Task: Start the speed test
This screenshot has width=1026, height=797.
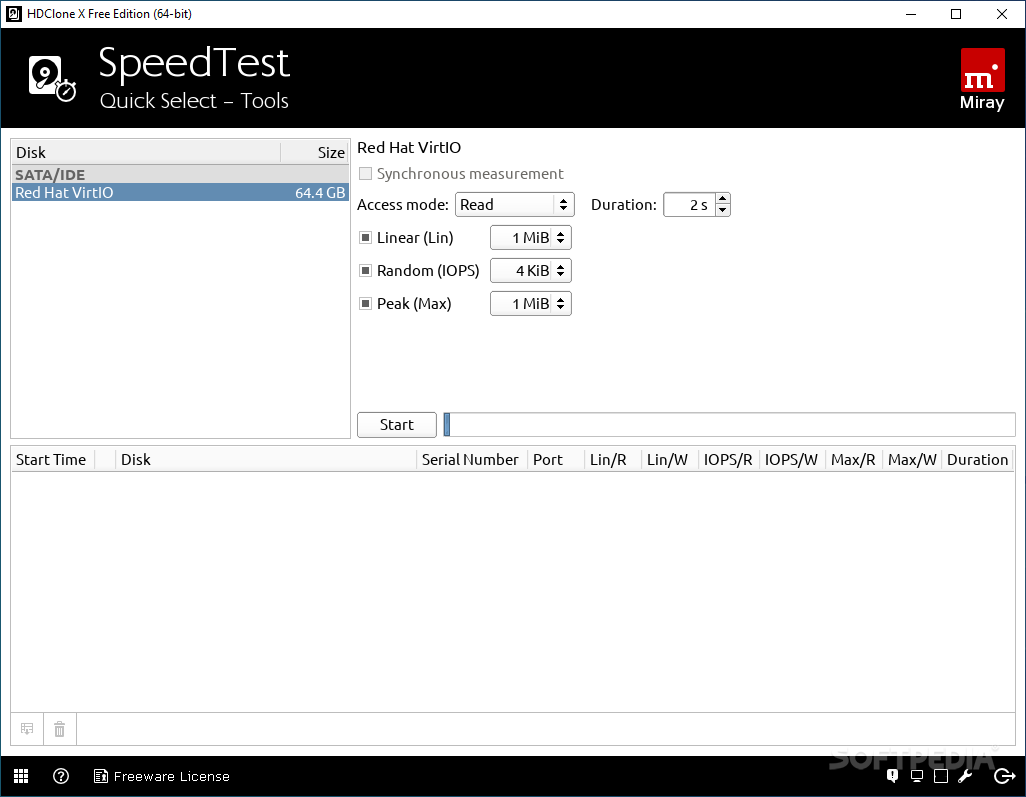Action: click(x=397, y=425)
